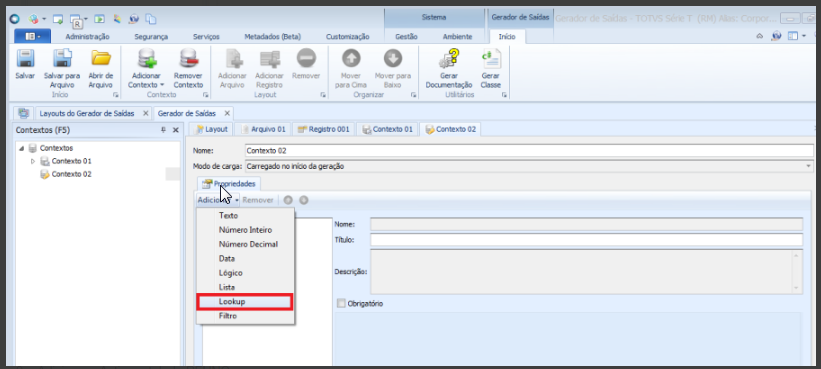Click the Adicionar Contexto database icon
This screenshot has width=821, height=369.
[147, 58]
